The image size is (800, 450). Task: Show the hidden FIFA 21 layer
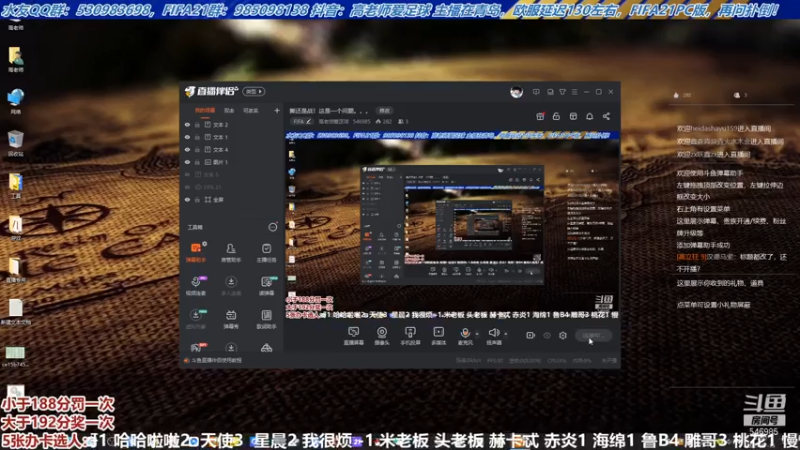(x=187, y=187)
